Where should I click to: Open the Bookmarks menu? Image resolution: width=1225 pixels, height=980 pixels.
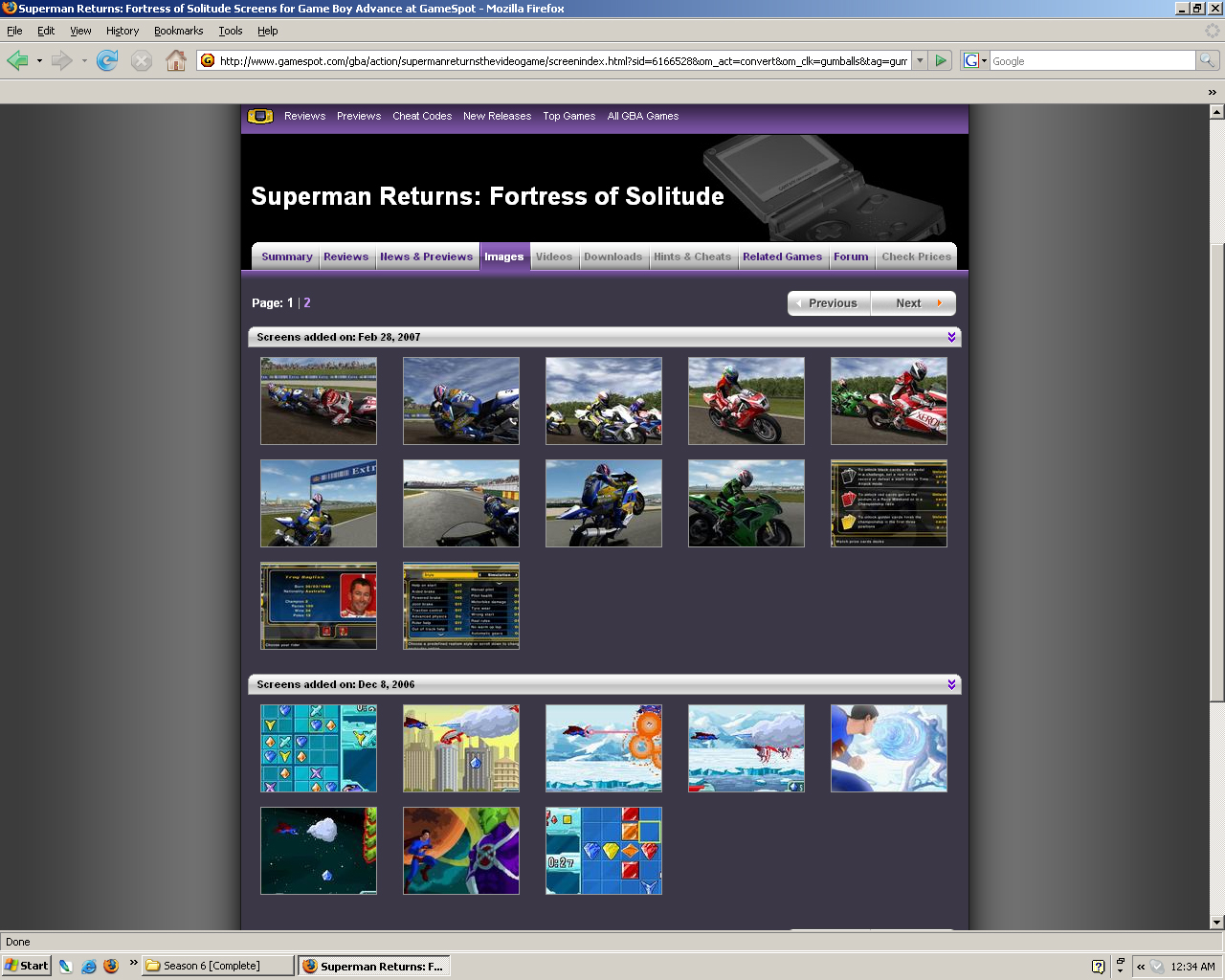coord(179,31)
